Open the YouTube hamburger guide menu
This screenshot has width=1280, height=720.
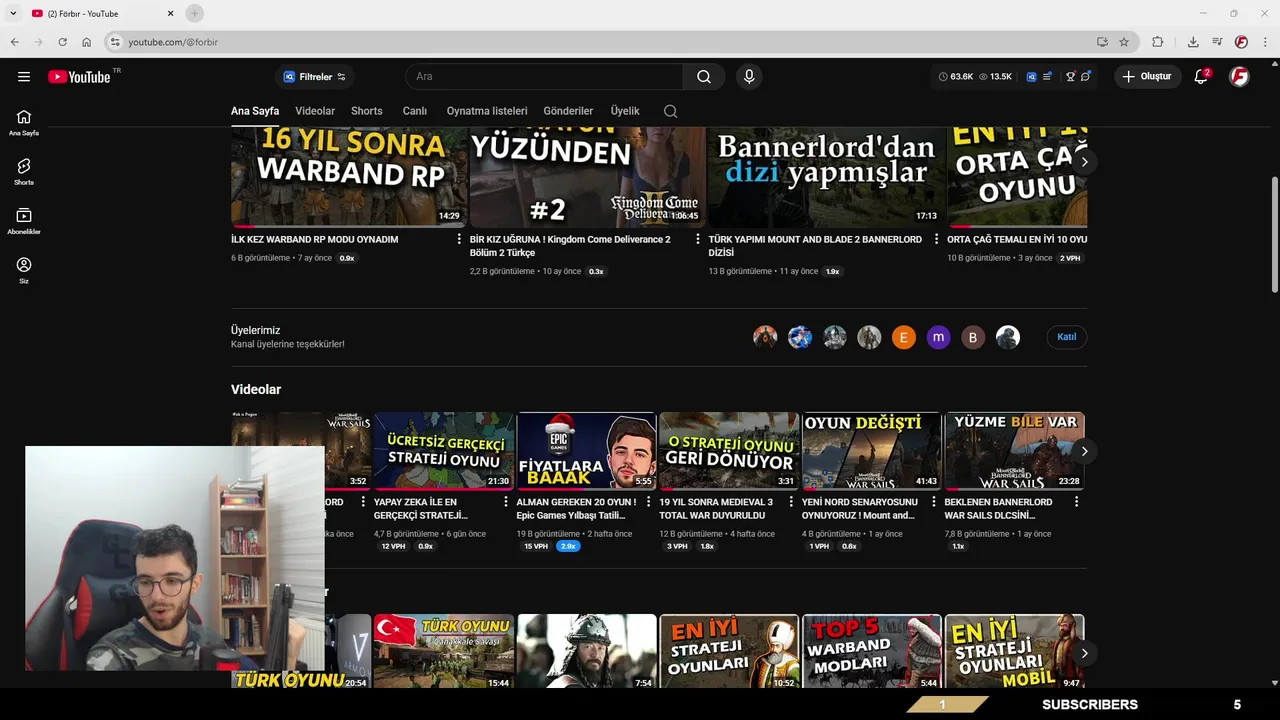pos(24,77)
